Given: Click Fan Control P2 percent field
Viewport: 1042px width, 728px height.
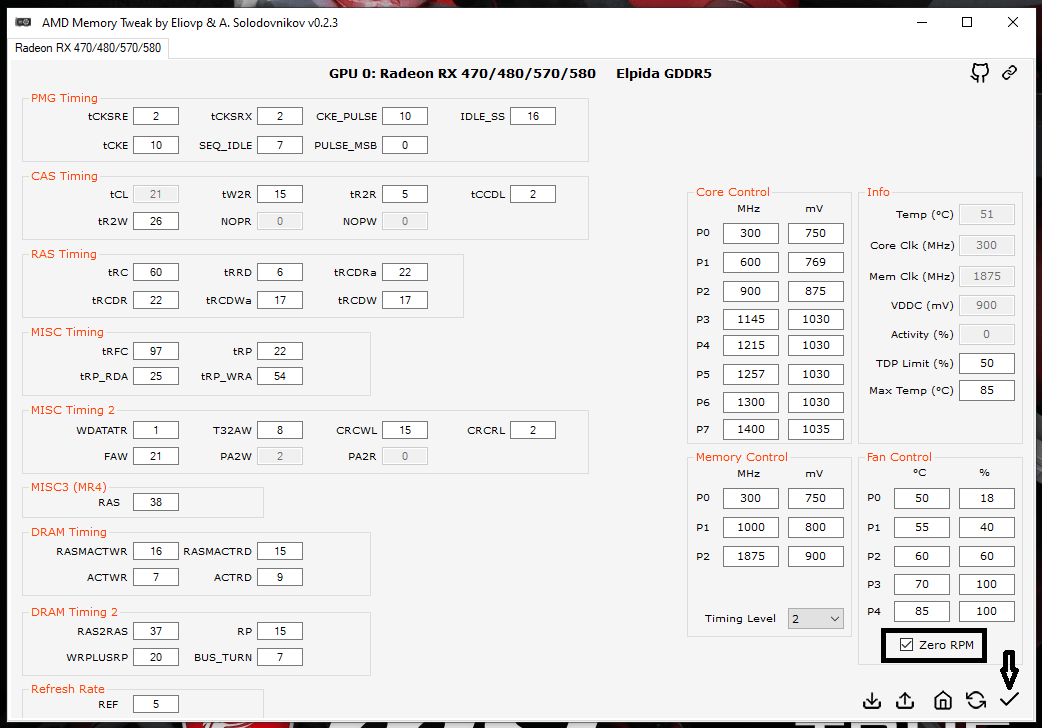Looking at the screenshot, I should [x=987, y=556].
